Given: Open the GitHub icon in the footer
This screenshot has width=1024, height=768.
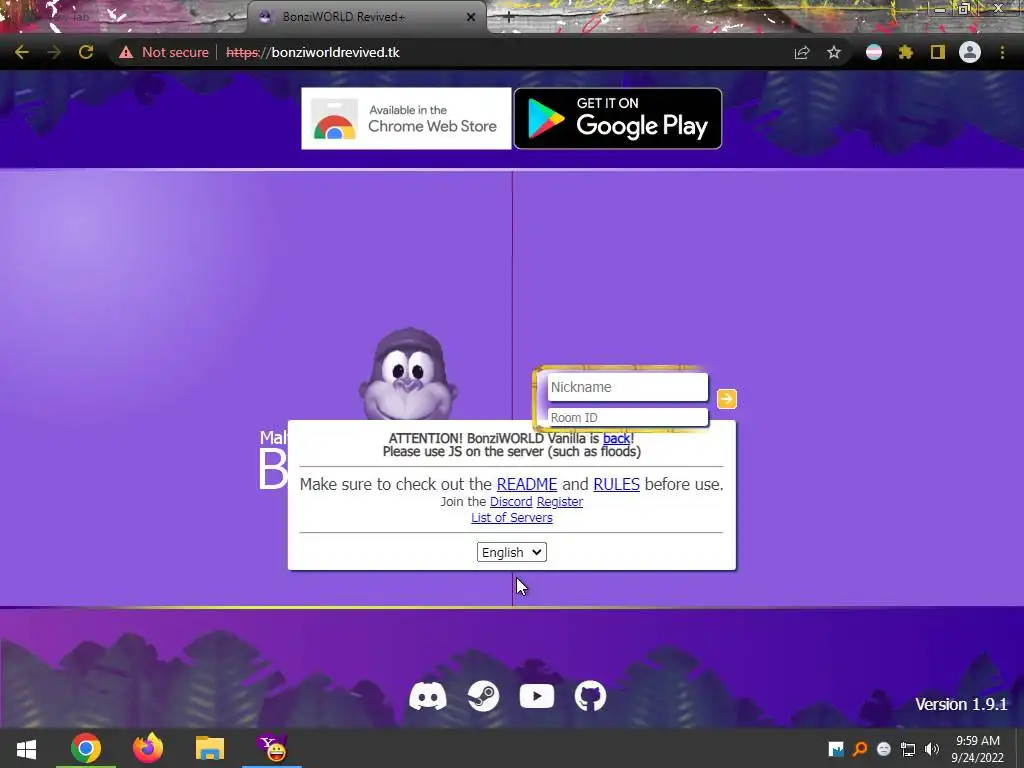Looking at the screenshot, I should tap(590, 696).
